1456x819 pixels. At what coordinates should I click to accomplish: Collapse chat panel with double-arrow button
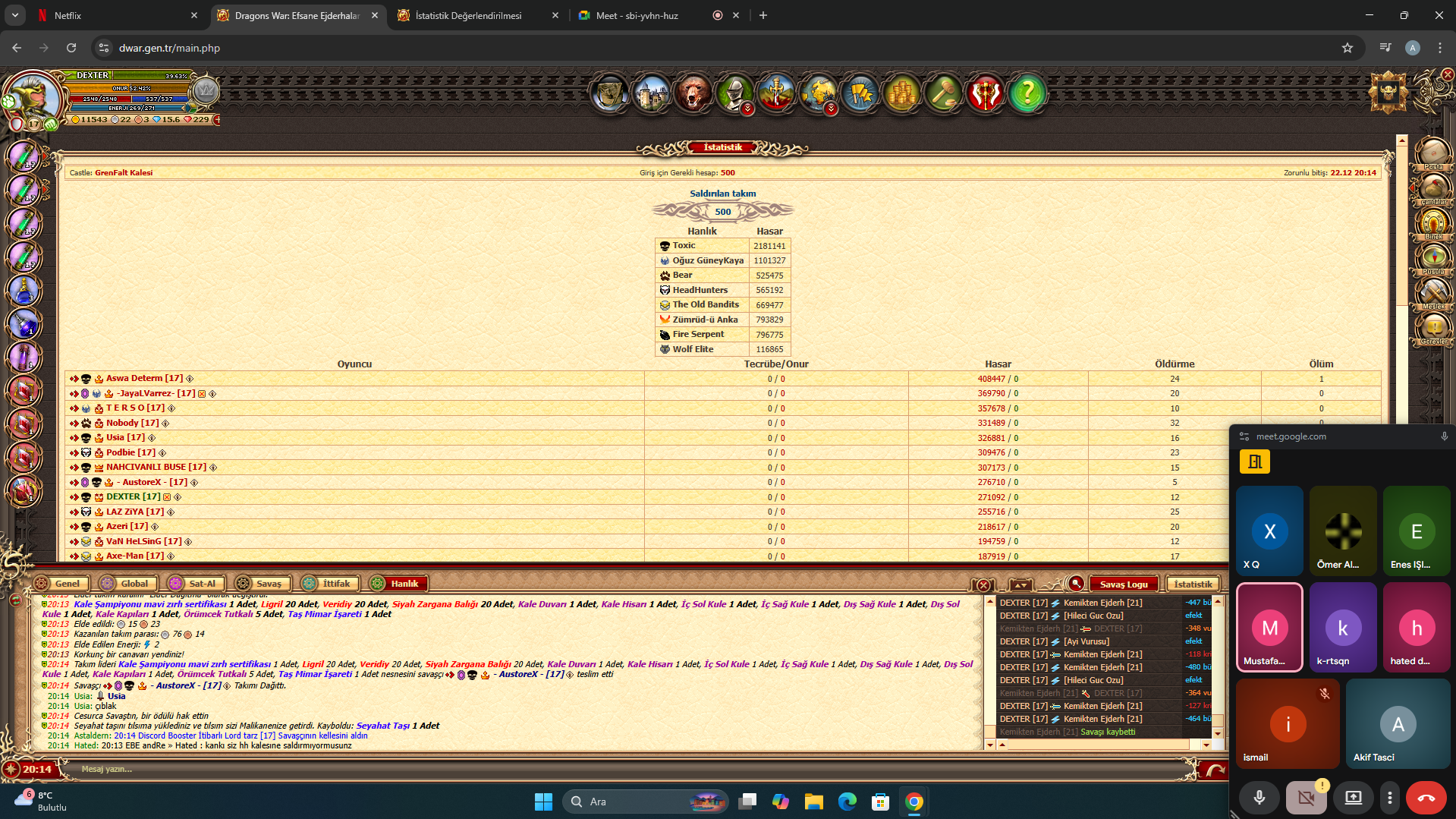pos(1021,584)
